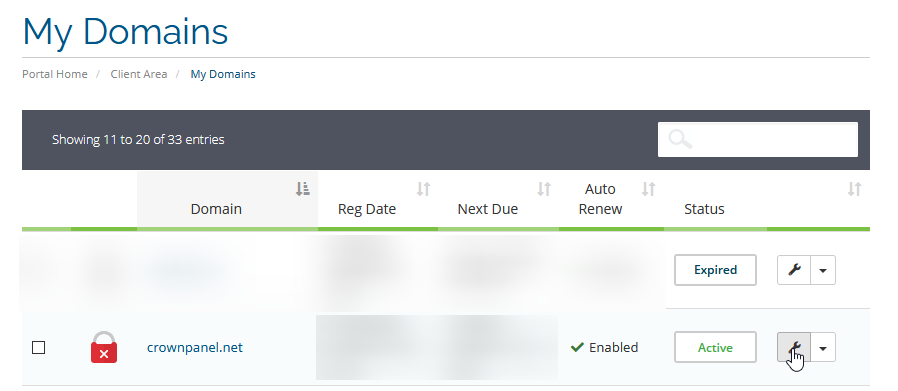Open dropdown arrow beside crownpanel.net wrench
This screenshot has width=898, height=391.
coord(823,347)
